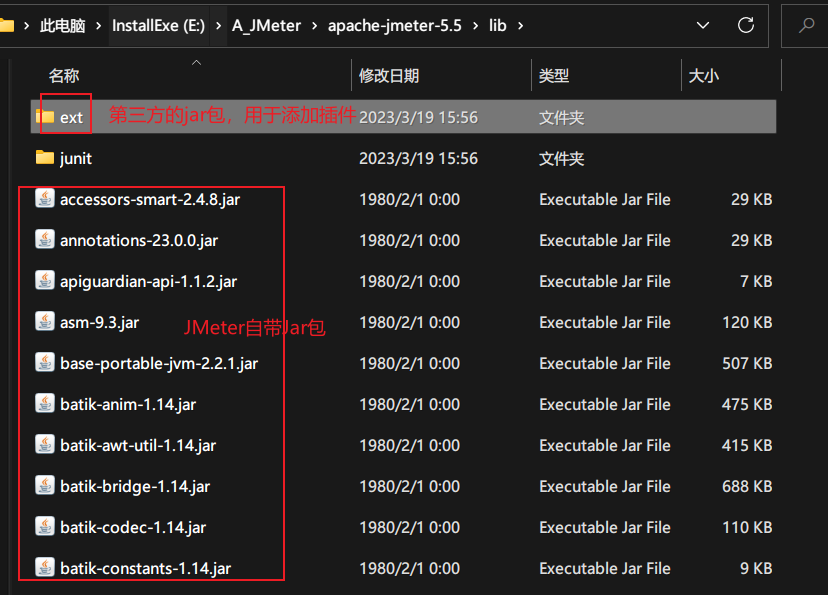Expand chevron after lib breadcrumb

point(521,26)
